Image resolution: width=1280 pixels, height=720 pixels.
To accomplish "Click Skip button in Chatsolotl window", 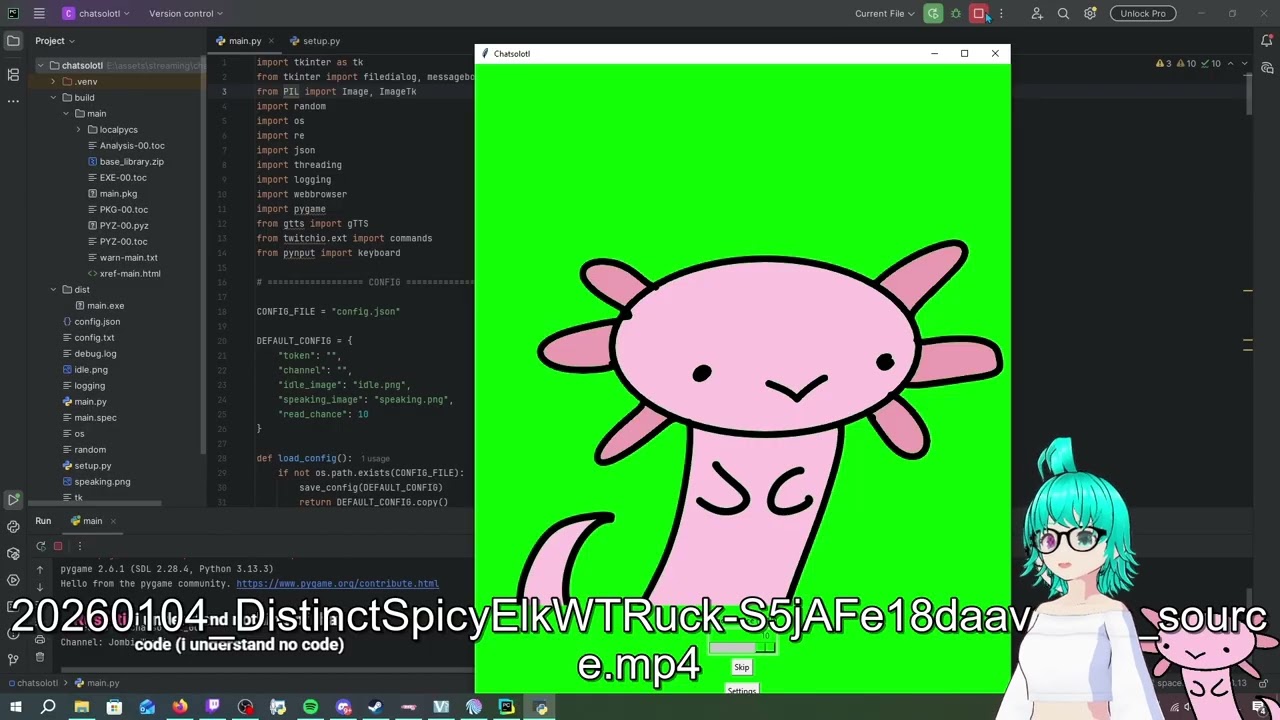I will point(742,668).
